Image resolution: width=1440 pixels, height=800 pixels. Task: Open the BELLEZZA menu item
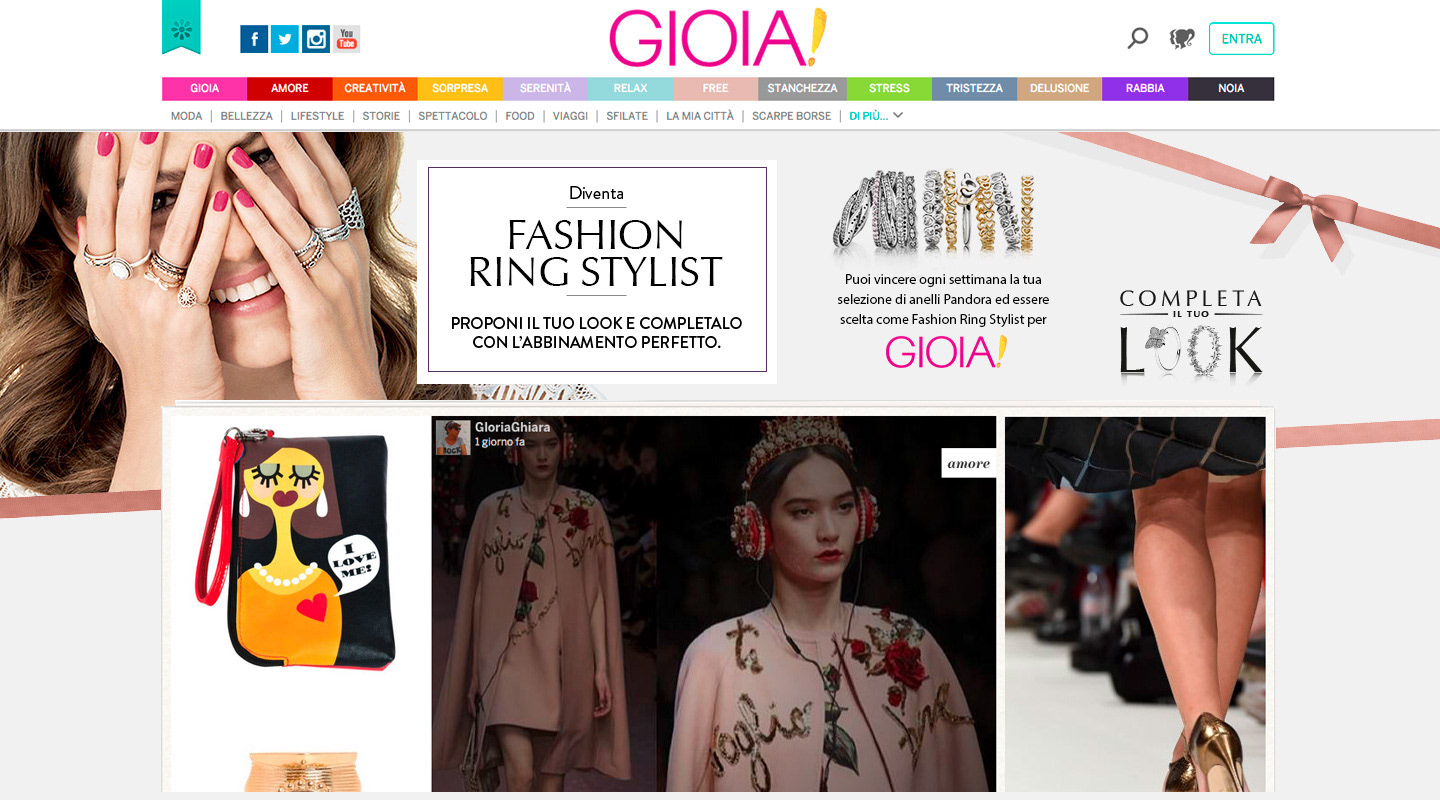click(x=246, y=116)
